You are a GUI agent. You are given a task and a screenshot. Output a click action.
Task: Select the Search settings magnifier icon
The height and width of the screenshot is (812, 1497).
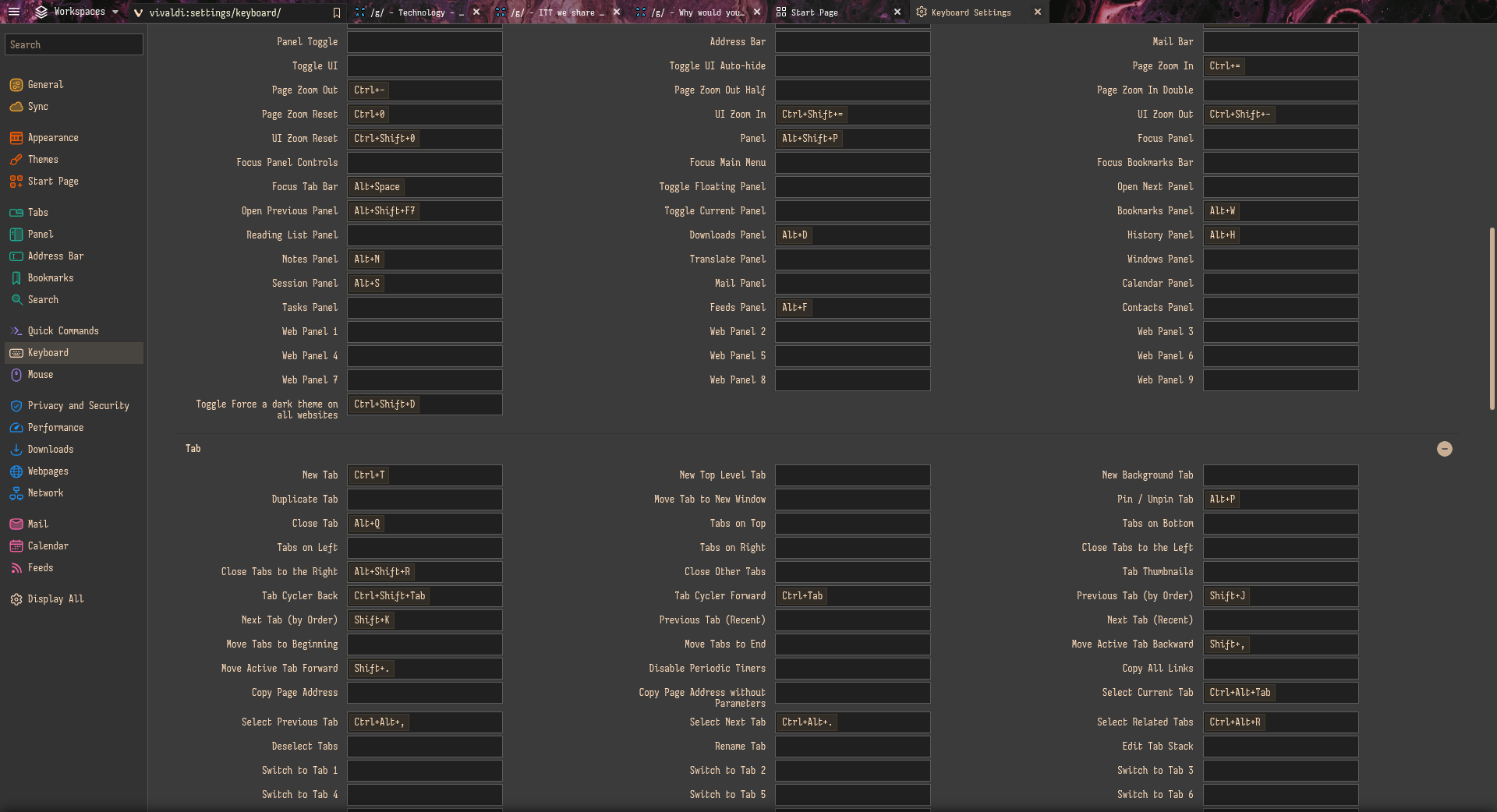[x=16, y=300]
